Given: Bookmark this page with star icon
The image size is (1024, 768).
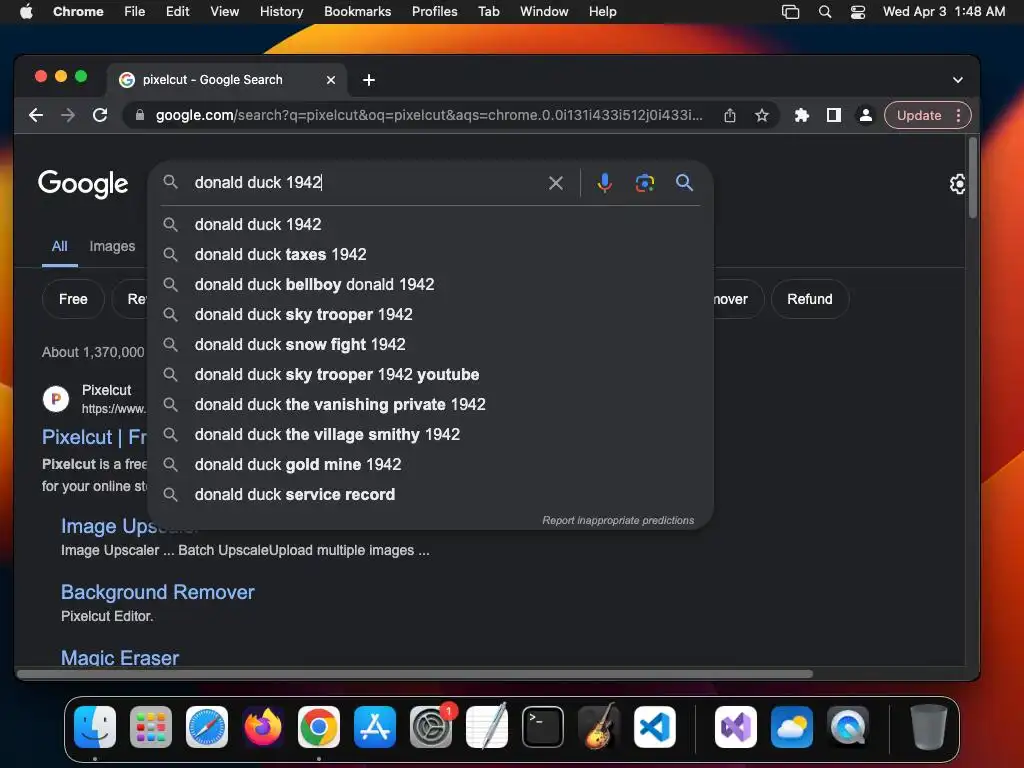Looking at the screenshot, I should (x=761, y=116).
